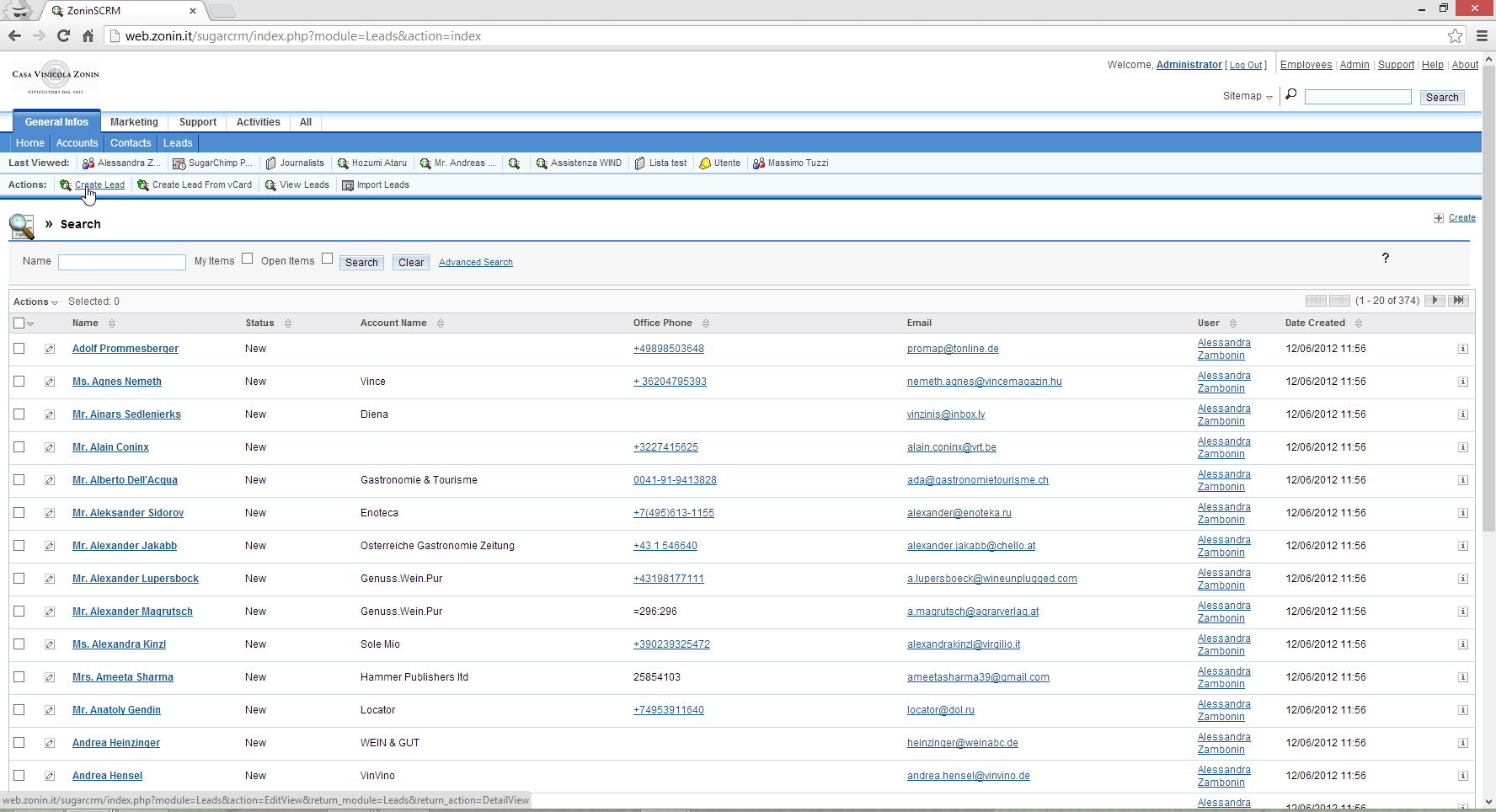Click Create Lead From vCard icon
This screenshot has height=812, width=1496.
143,185
